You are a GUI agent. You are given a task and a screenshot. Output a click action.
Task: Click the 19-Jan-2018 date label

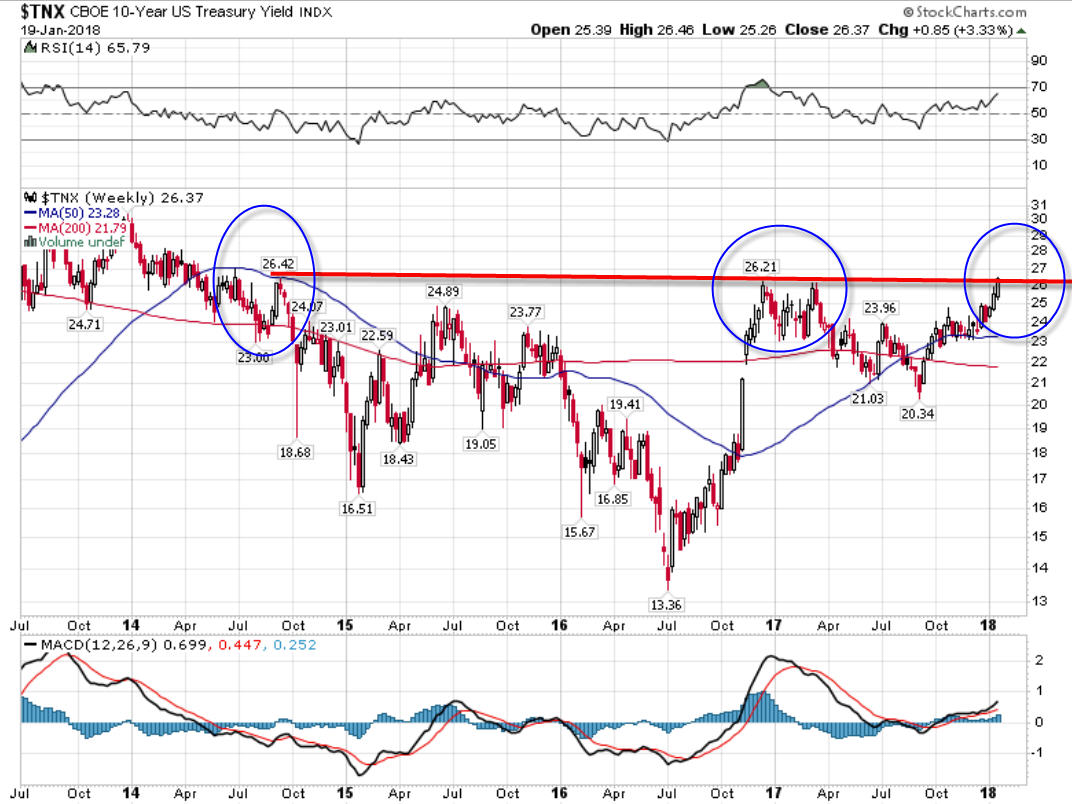(x=60, y=31)
